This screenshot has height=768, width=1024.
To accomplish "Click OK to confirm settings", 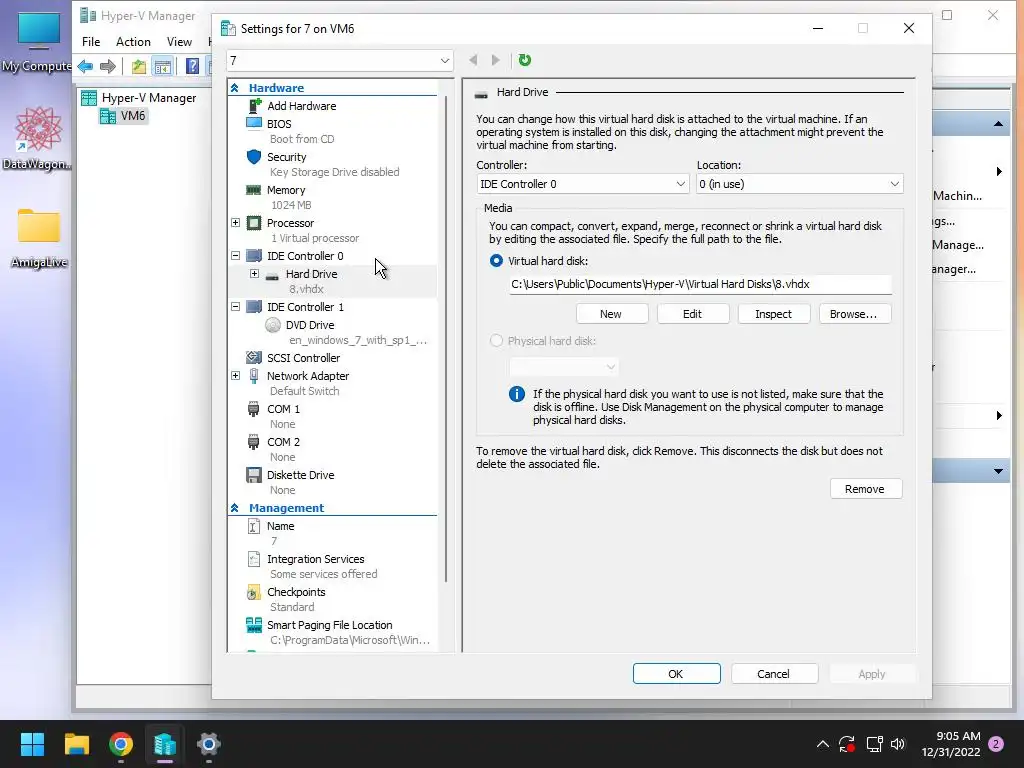I will (x=677, y=674).
